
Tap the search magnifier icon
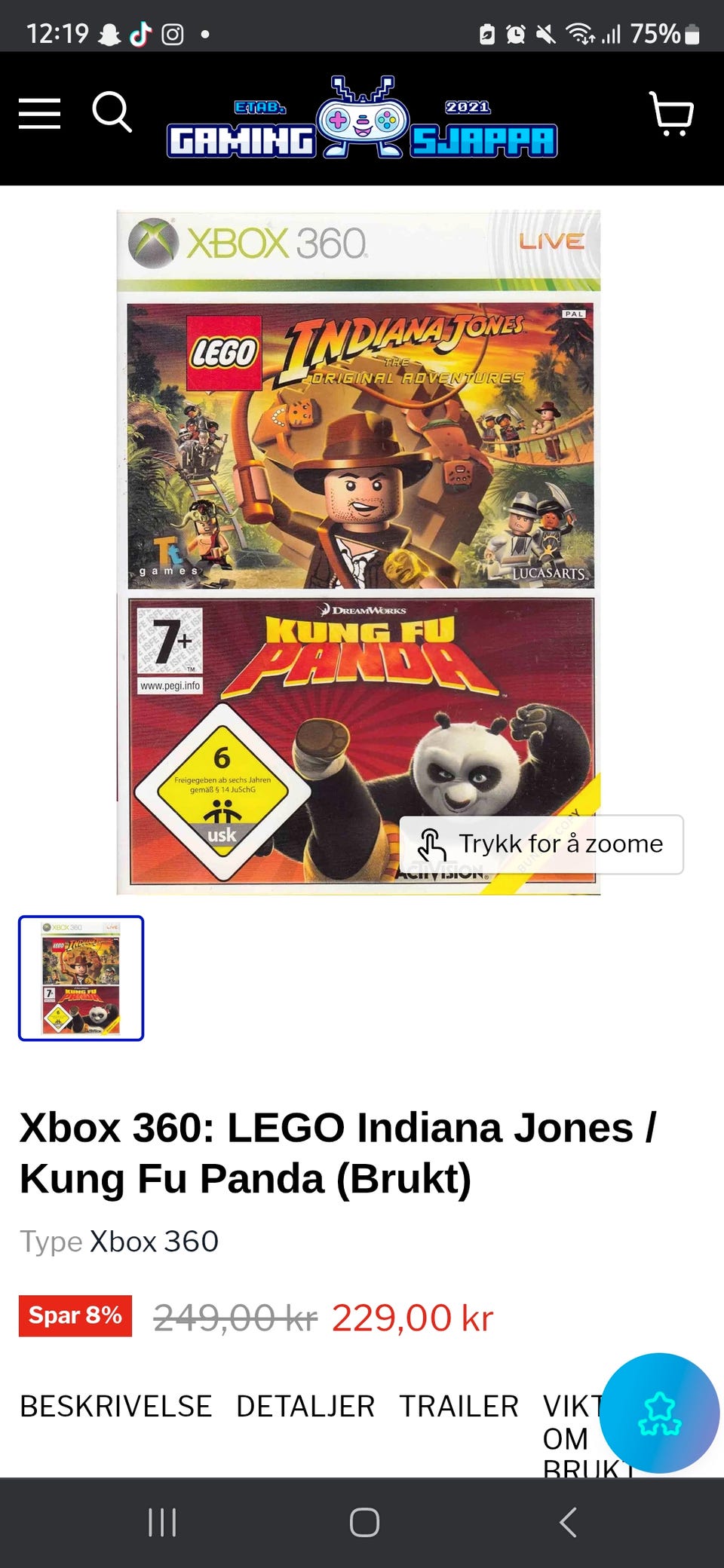point(112,112)
